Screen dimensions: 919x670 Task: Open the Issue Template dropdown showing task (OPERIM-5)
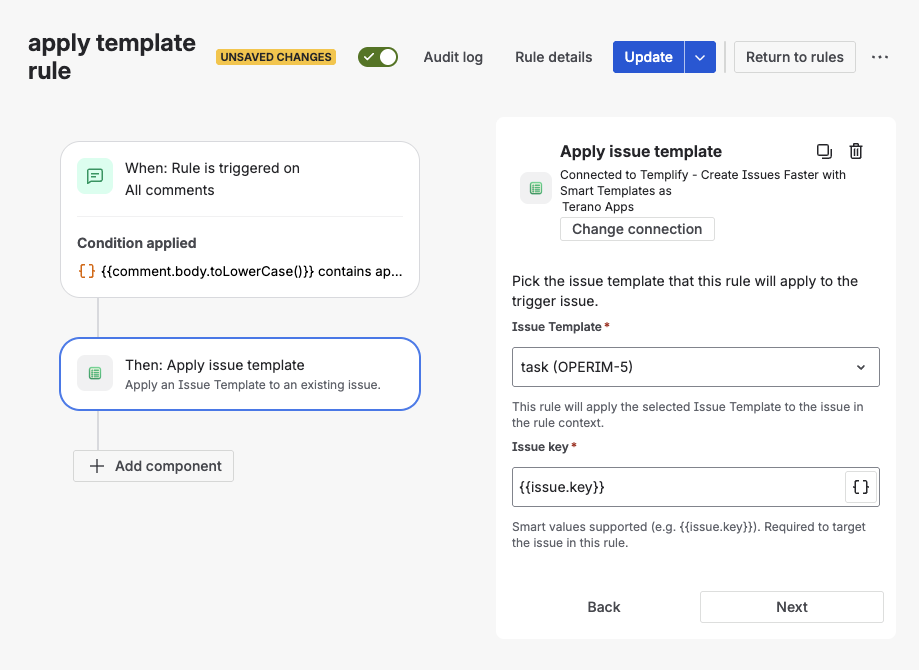tap(695, 367)
